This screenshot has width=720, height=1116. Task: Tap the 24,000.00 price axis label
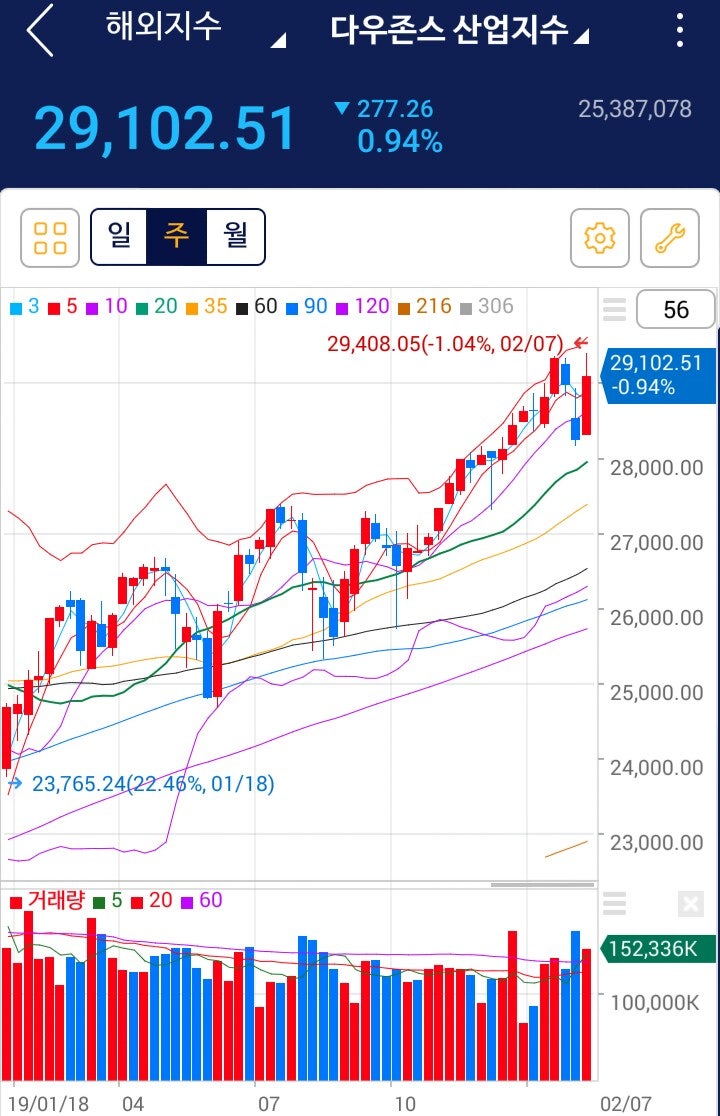pos(657,768)
